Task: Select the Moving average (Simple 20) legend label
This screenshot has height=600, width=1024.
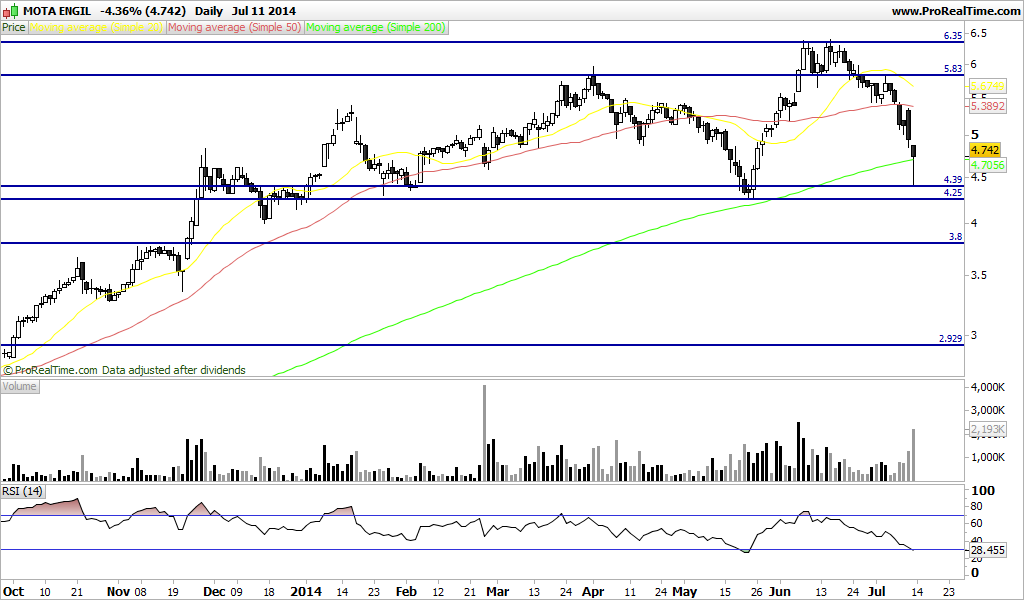Action: coord(96,27)
